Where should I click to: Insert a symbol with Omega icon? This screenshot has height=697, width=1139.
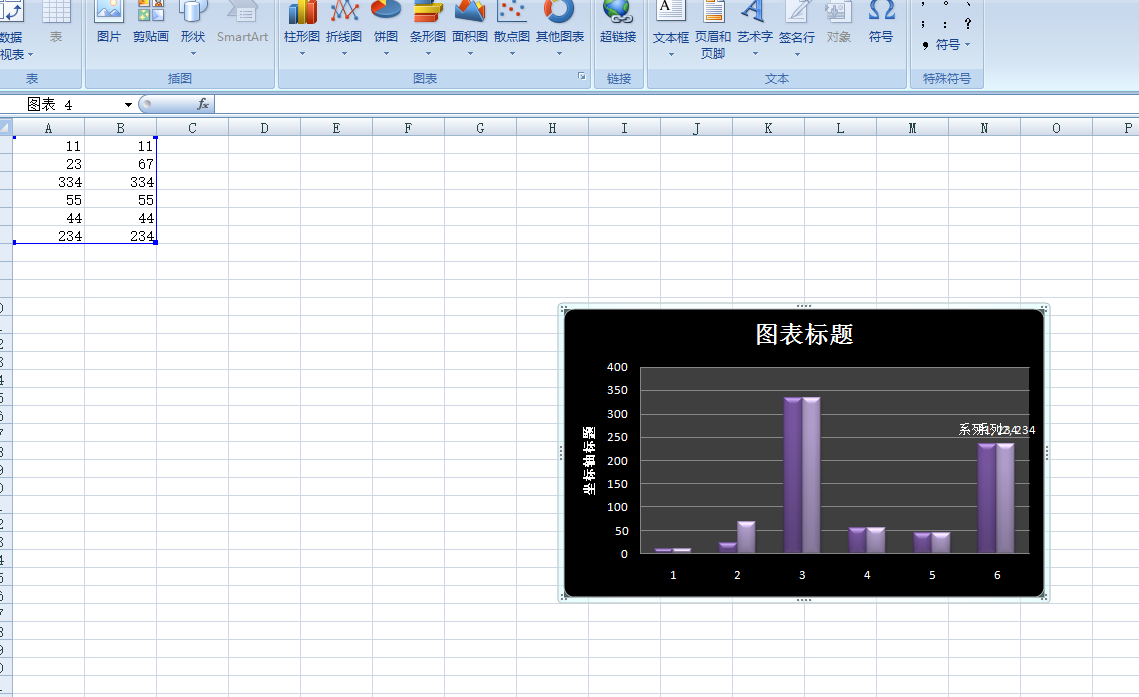pos(881,23)
